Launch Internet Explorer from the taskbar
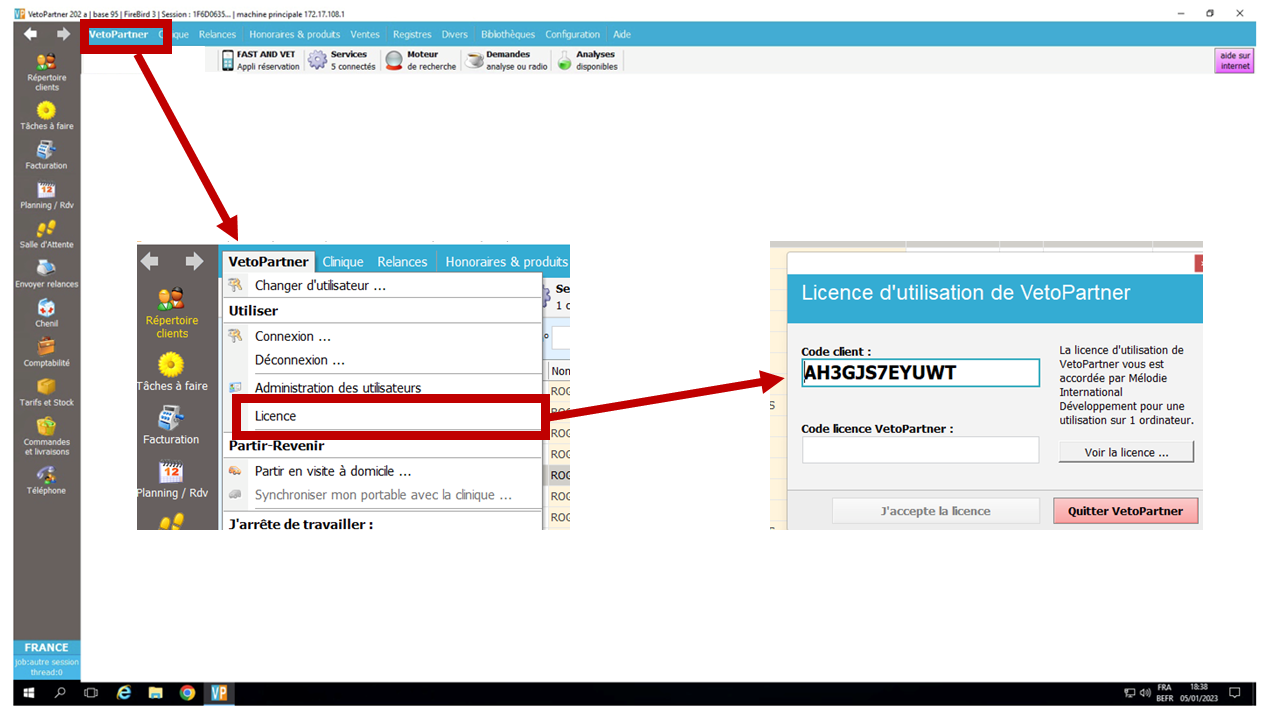This screenshot has width=1280, height=720. pyautogui.click(x=124, y=692)
